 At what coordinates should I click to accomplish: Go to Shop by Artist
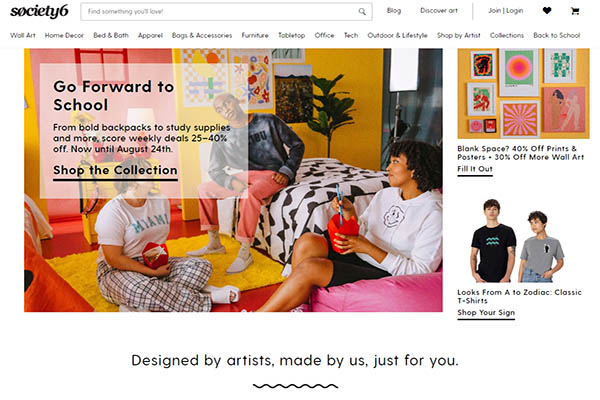[x=458, y=35]
